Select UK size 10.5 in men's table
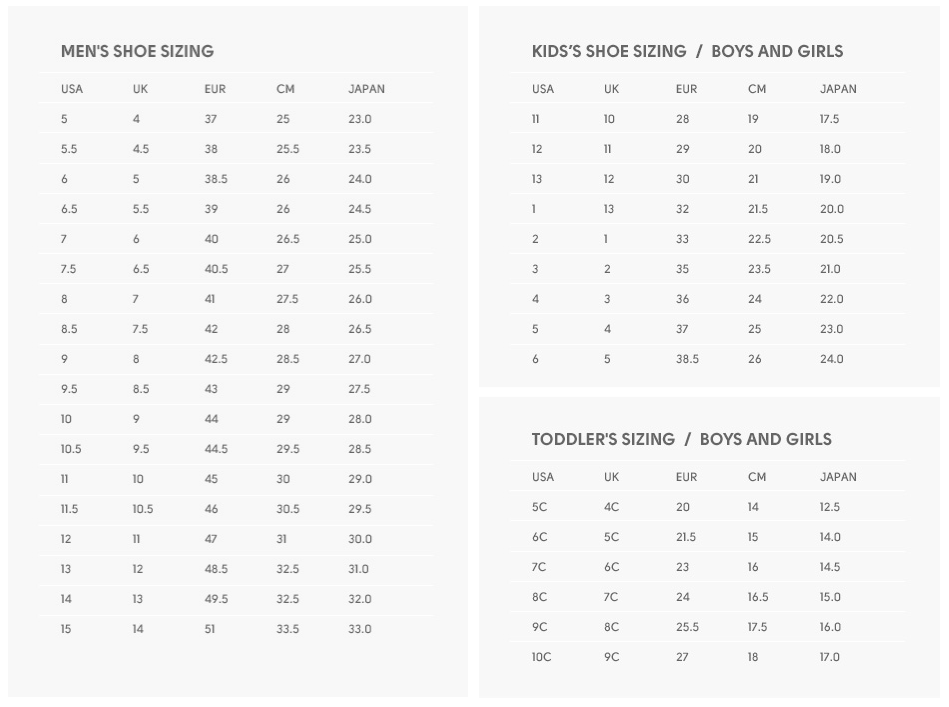949x707 pixels. [x=143, y=509]
